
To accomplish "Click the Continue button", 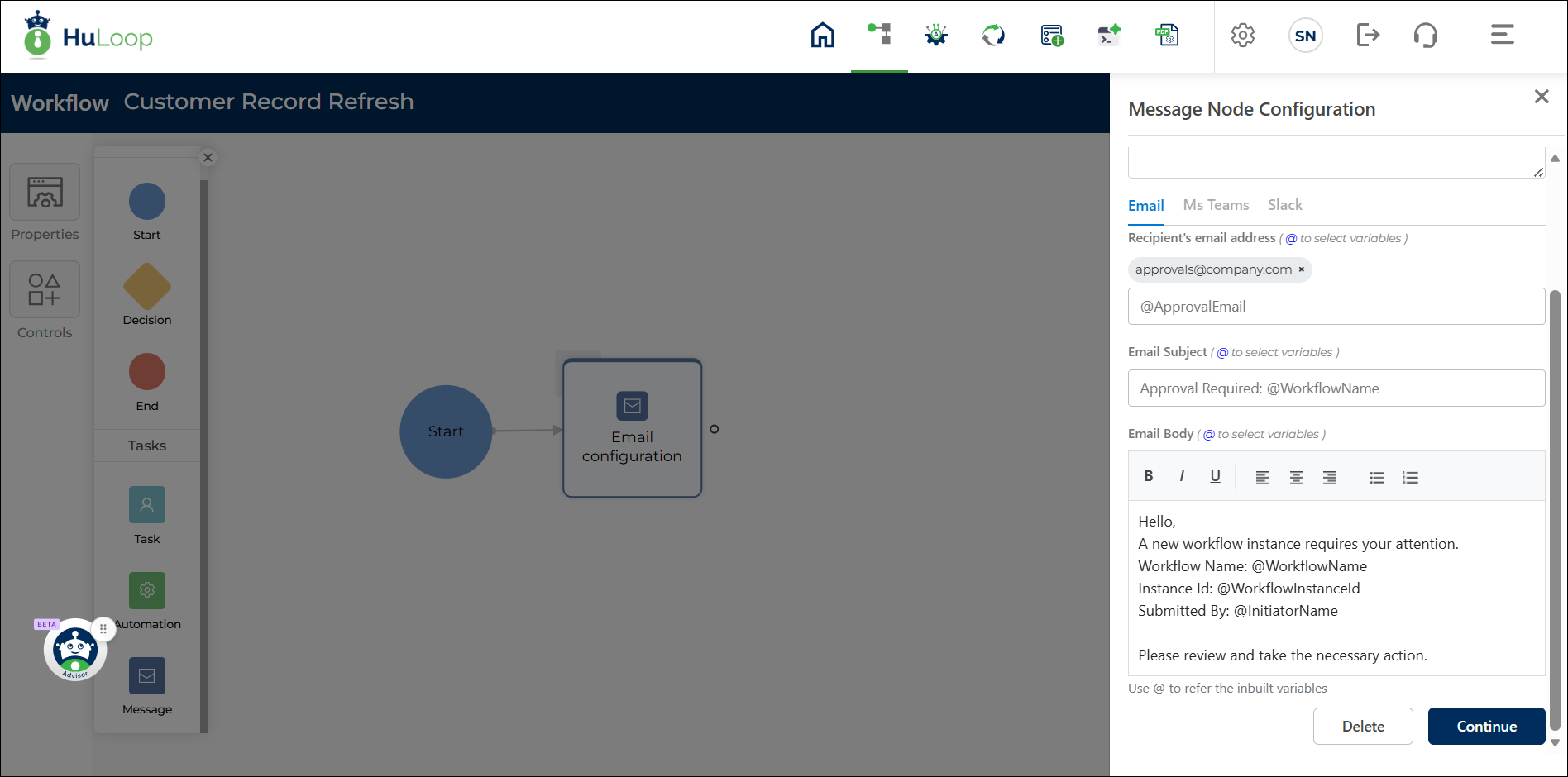I will pos(1486,727).
